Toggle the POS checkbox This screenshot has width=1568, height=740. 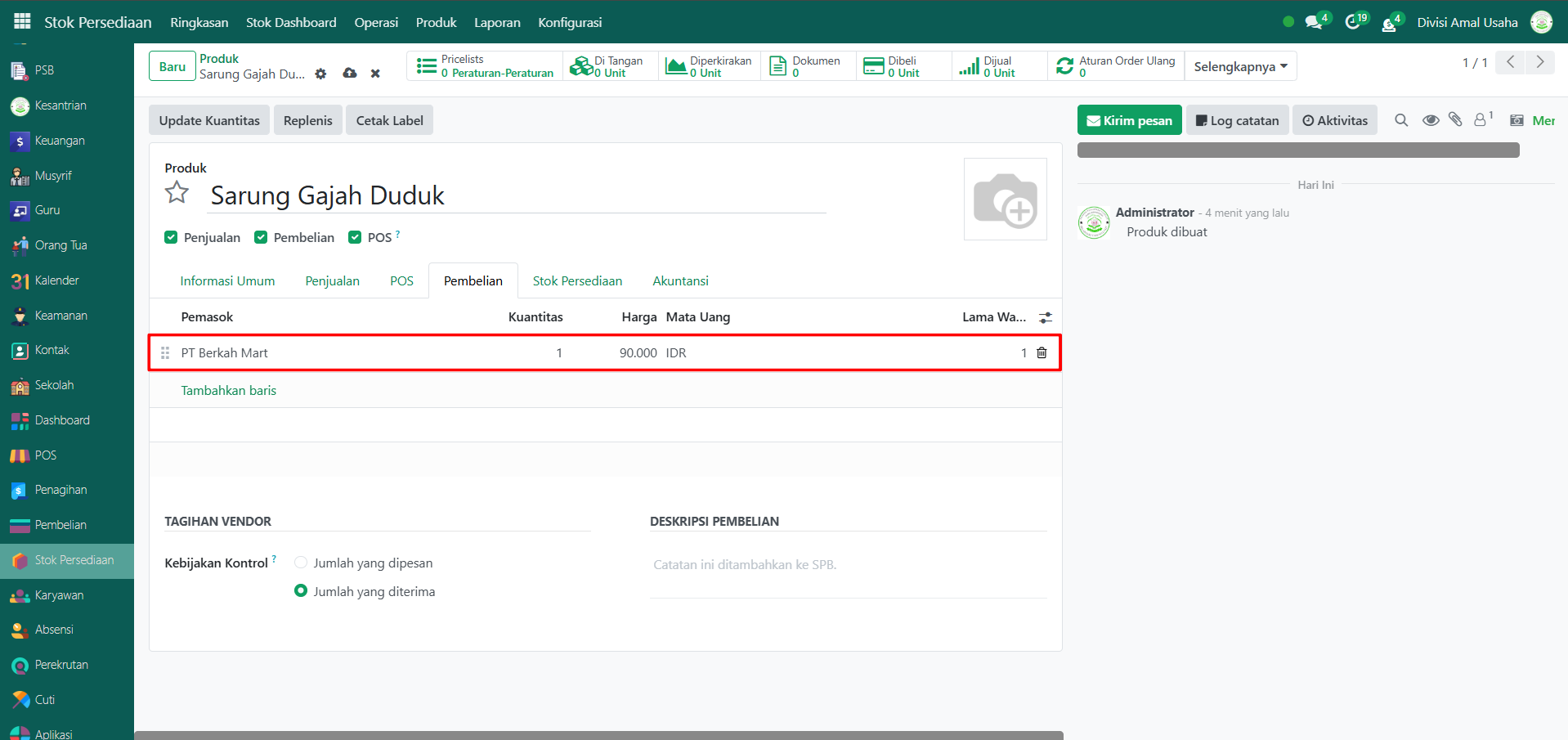(355, 237)
